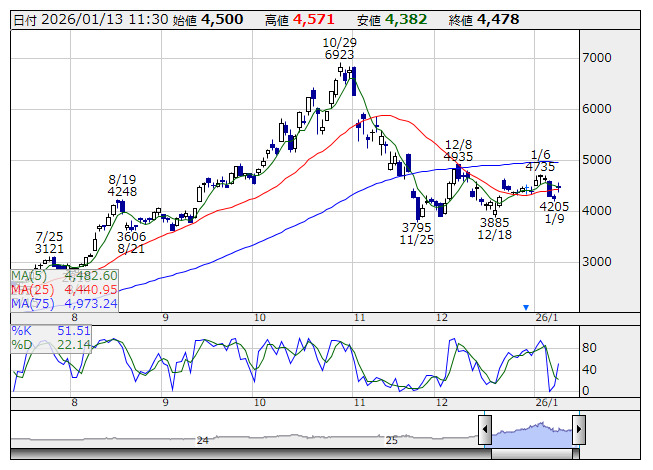Click the 8/19 high label 4248
This screenshot has width=653, height=470.
[122, 192]
